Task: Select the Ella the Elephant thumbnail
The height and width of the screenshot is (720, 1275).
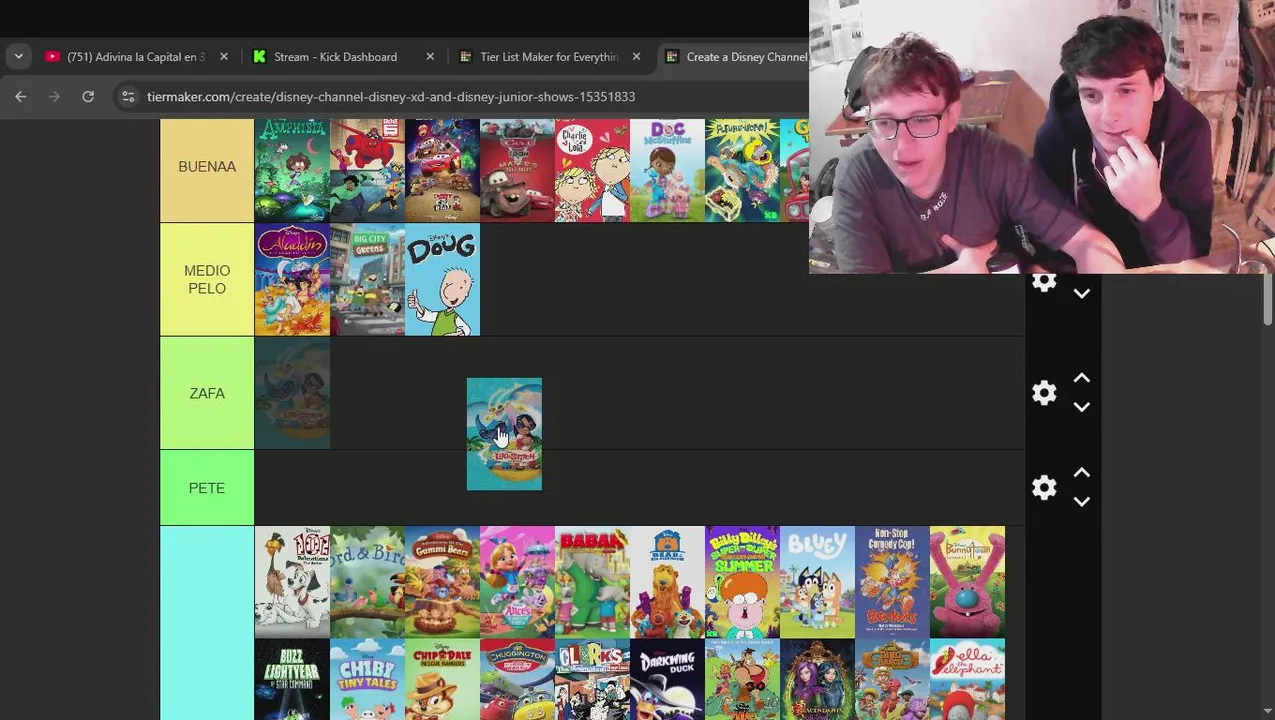Action: 967,680
